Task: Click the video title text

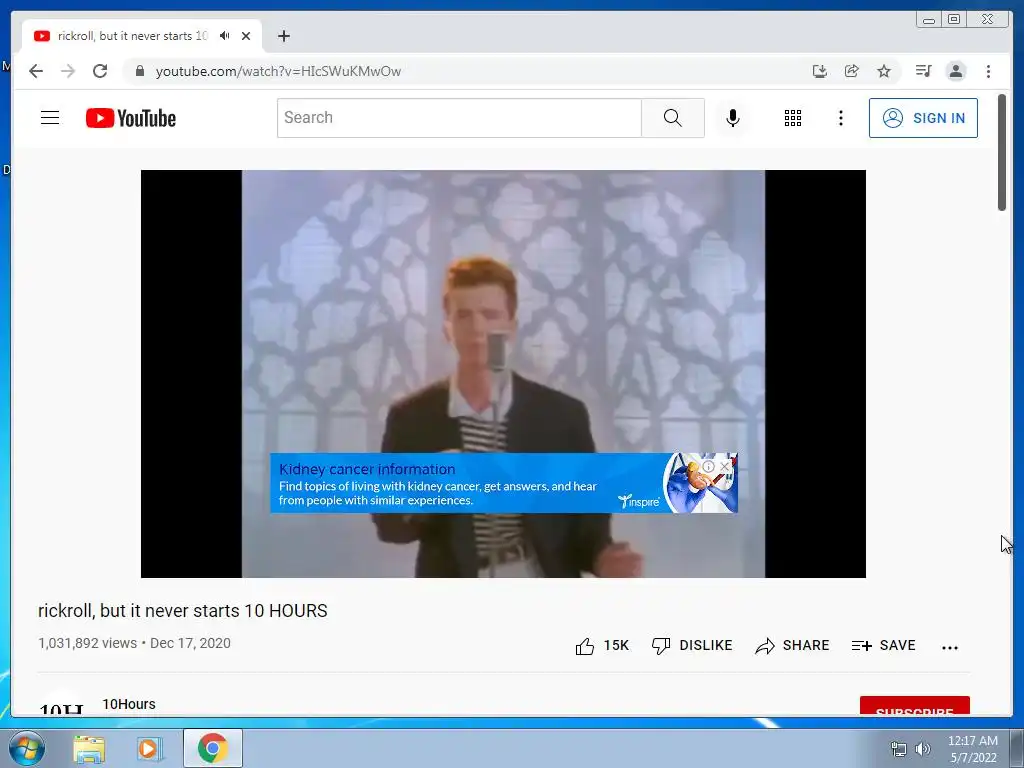Action: 183,611
